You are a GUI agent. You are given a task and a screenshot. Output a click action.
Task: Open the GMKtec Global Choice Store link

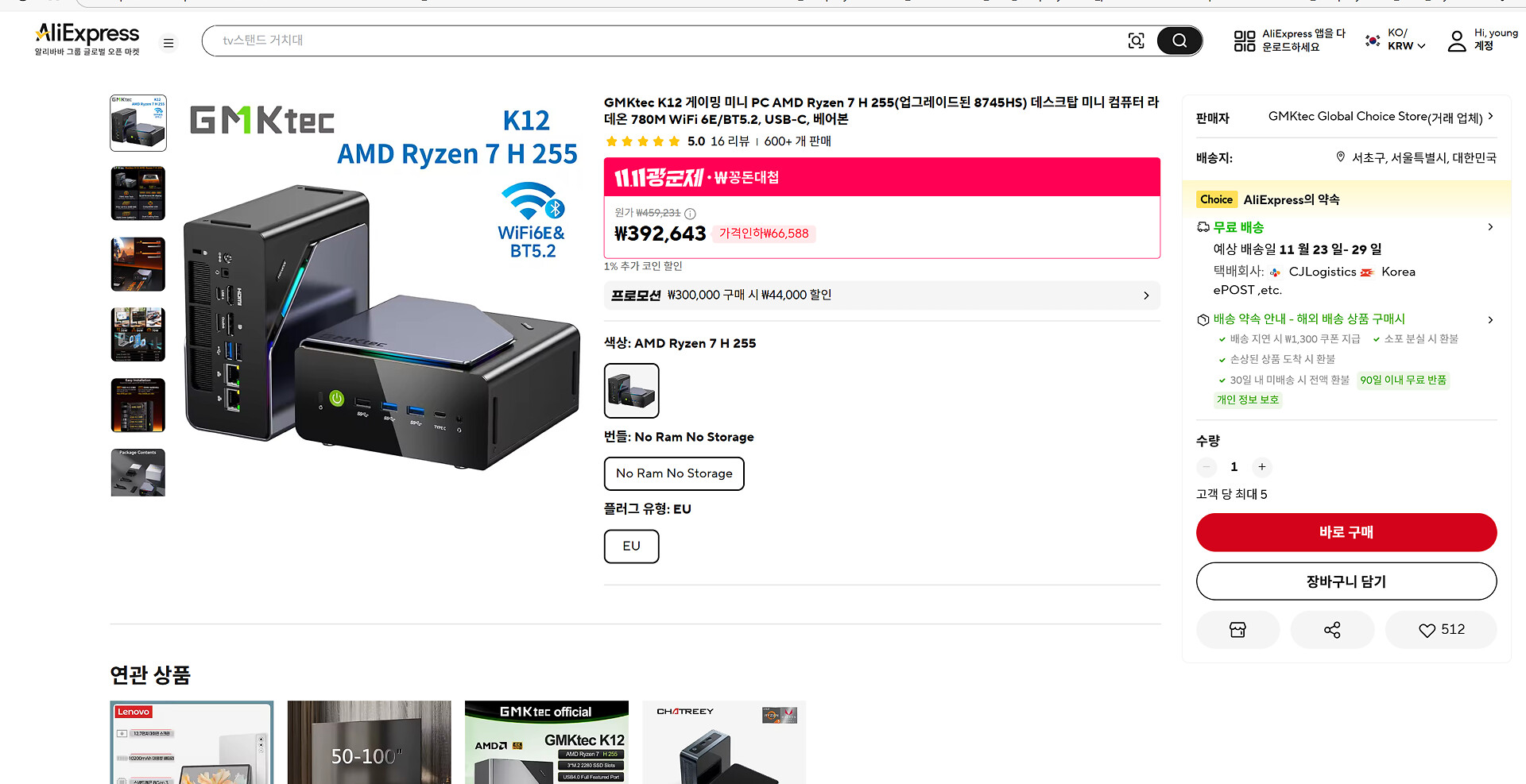pos(1376,117)
